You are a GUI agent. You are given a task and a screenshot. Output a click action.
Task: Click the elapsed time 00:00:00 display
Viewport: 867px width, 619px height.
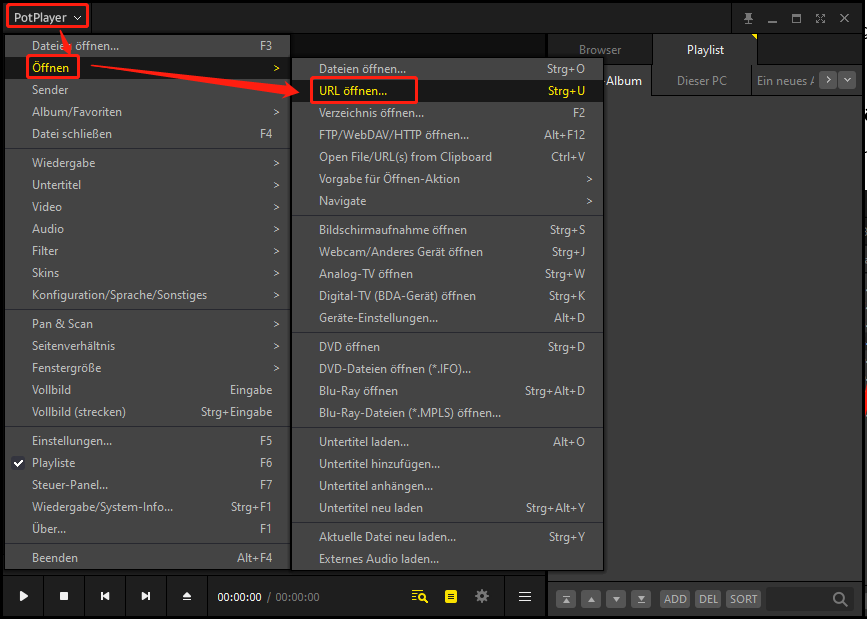pos(239,597)
